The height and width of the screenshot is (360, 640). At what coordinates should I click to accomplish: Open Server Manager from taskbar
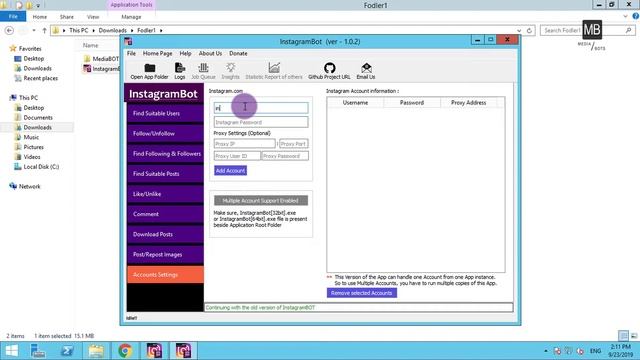click(38, 351)
